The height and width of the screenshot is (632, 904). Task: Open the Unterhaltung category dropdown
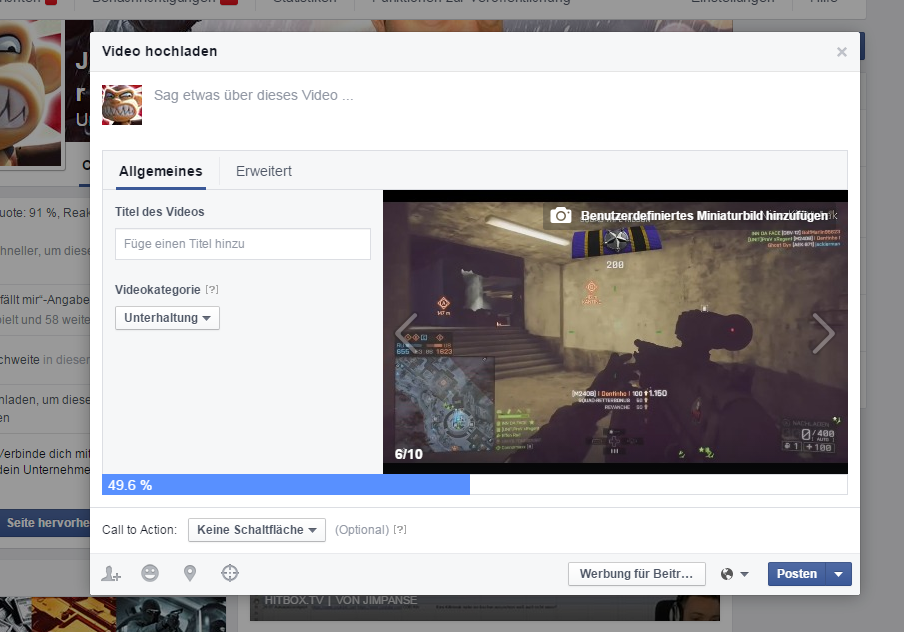167,318
